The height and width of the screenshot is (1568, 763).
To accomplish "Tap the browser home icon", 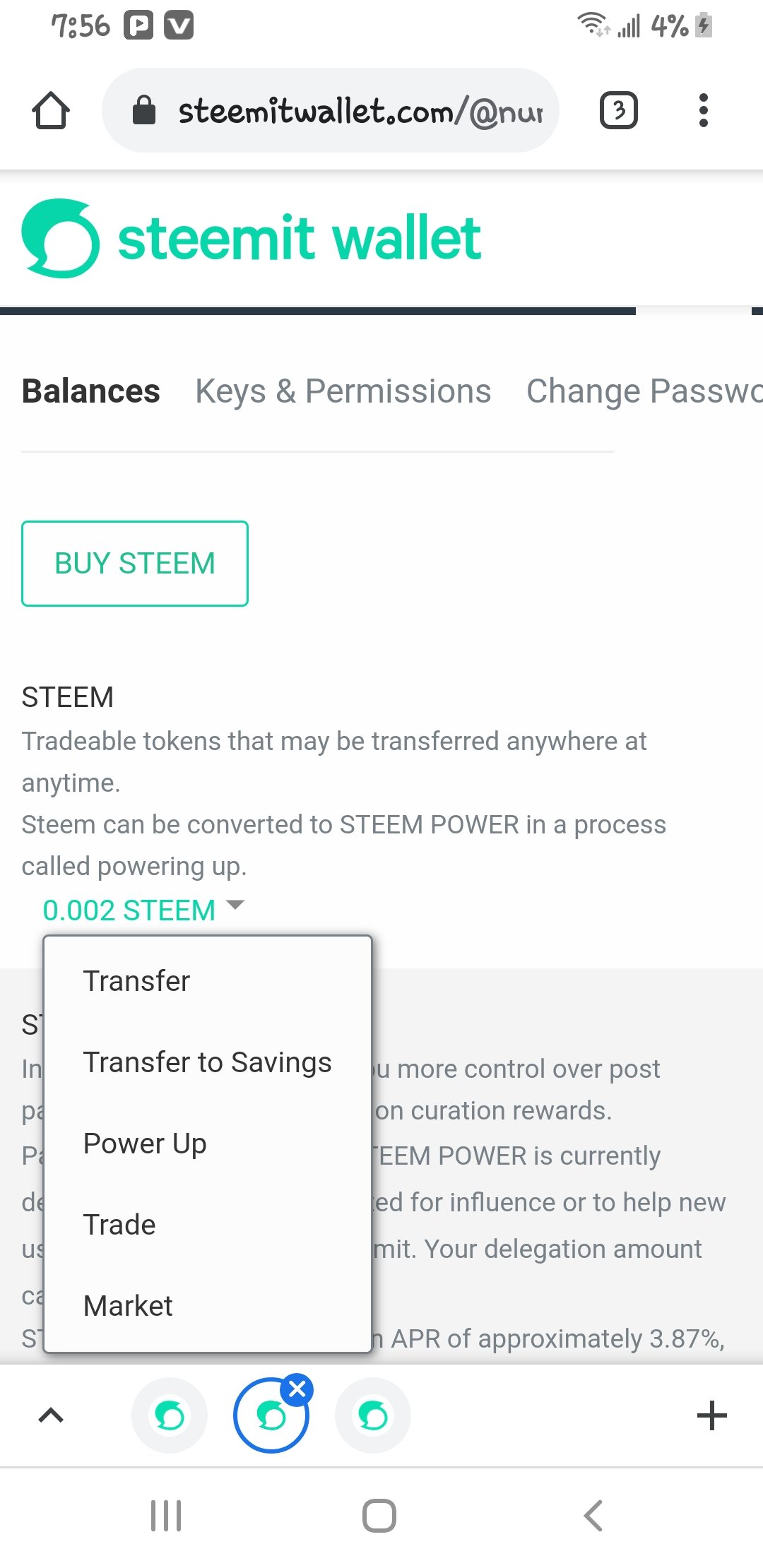I will [x=51, y=111].
